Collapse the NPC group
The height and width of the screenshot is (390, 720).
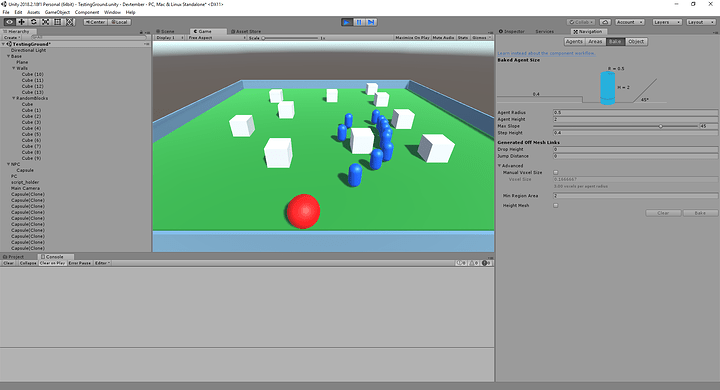click(x=8, y=164)
